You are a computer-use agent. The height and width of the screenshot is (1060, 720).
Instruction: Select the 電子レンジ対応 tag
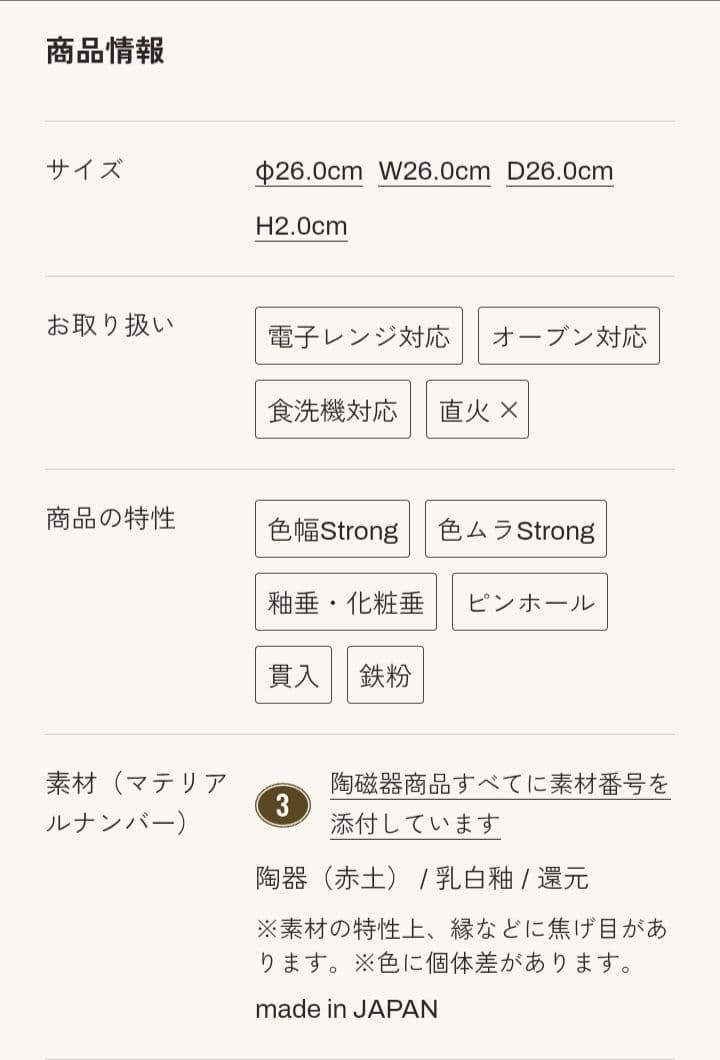pyautogui.click(x=359, y=336)
